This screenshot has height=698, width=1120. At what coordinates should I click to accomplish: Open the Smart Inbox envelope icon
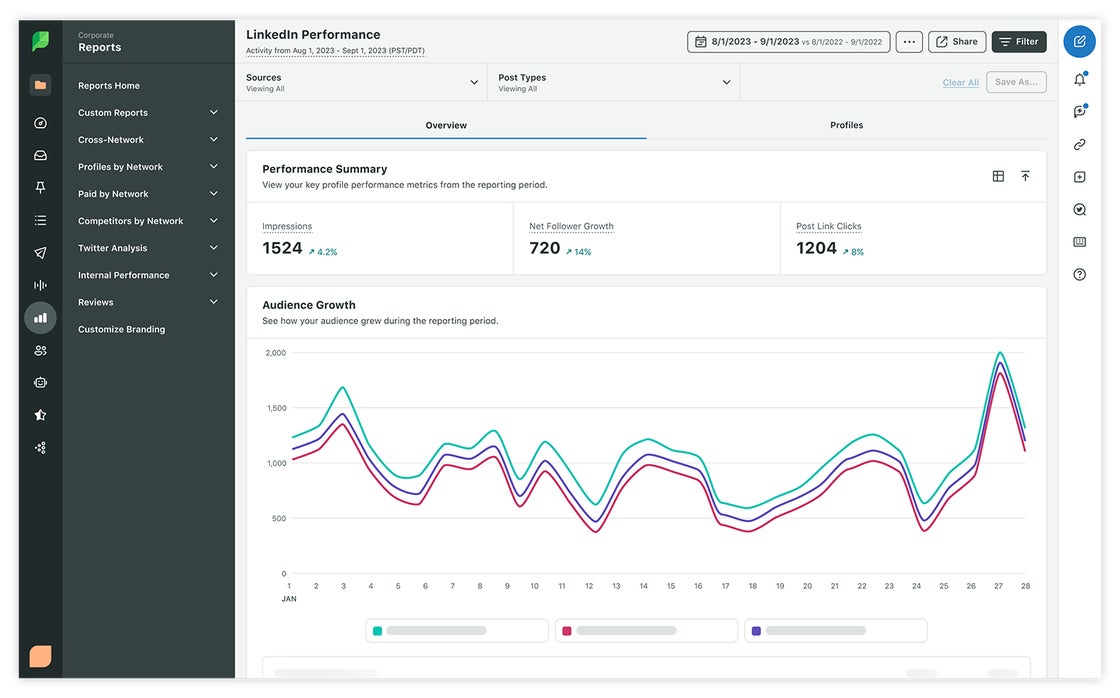(x=40, y=154)
